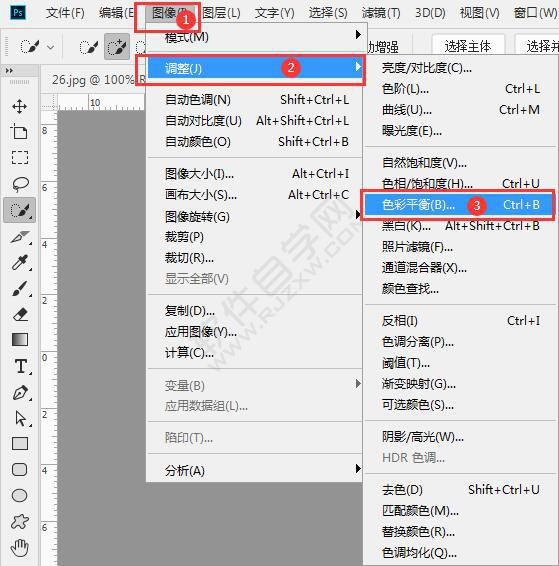559x566 pixels.
Task: Open 色阶(L) adjustment
Action: tap(460, 88)
